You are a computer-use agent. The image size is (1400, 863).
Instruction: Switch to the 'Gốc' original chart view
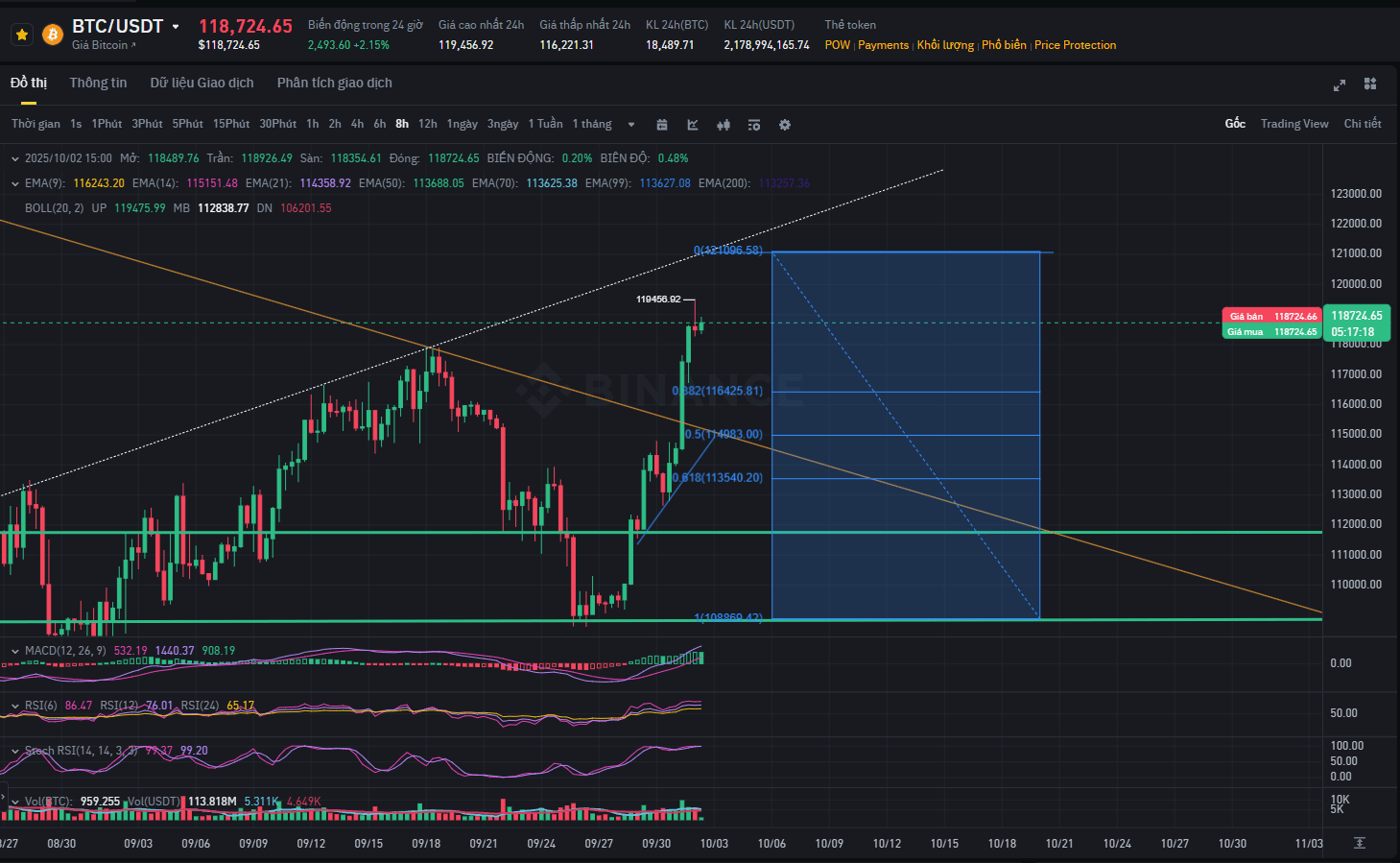pyautogui.click(x=1235, y=124)
